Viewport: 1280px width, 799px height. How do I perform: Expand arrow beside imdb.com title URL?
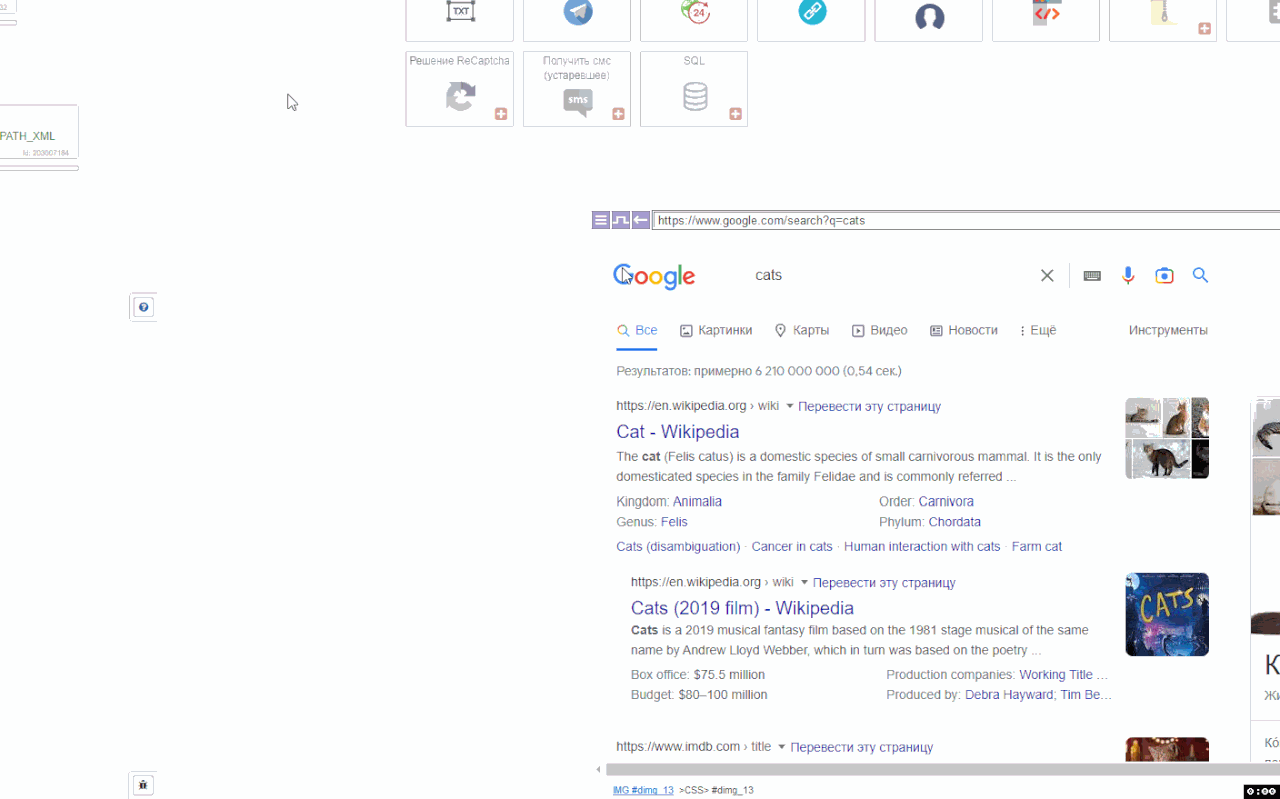(x=781, y=747)
